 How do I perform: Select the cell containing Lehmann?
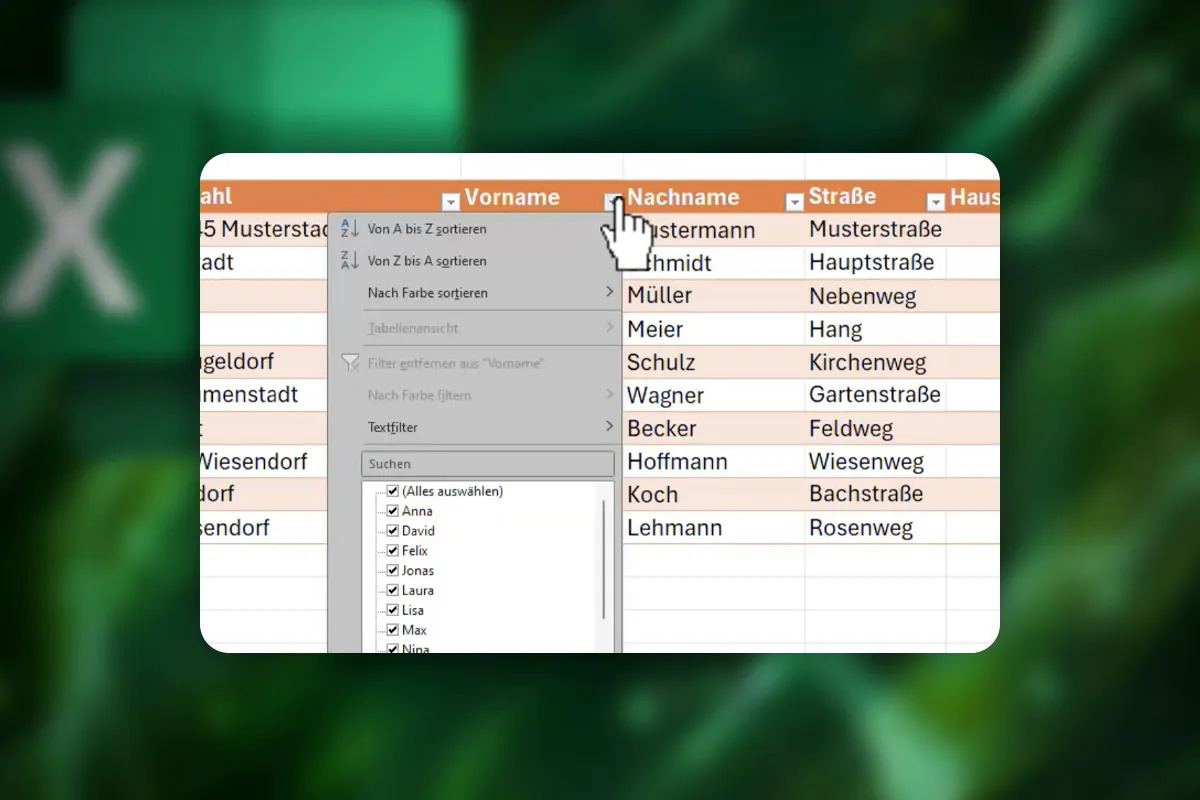tap(714, 527)
